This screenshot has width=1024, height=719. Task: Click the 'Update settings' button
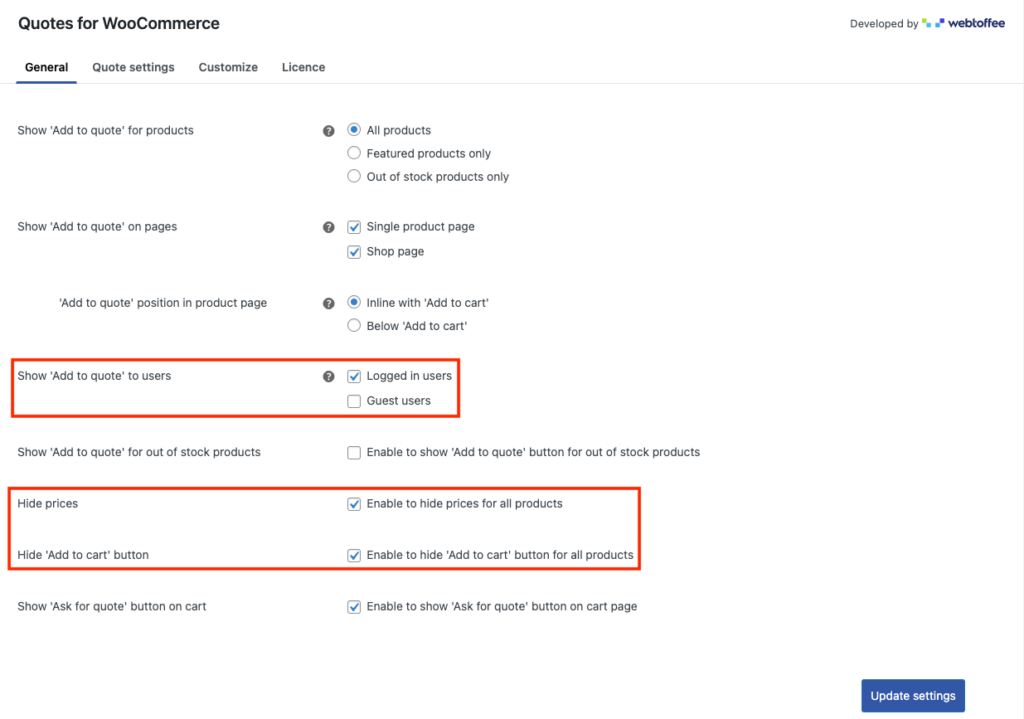coord(912,696)
